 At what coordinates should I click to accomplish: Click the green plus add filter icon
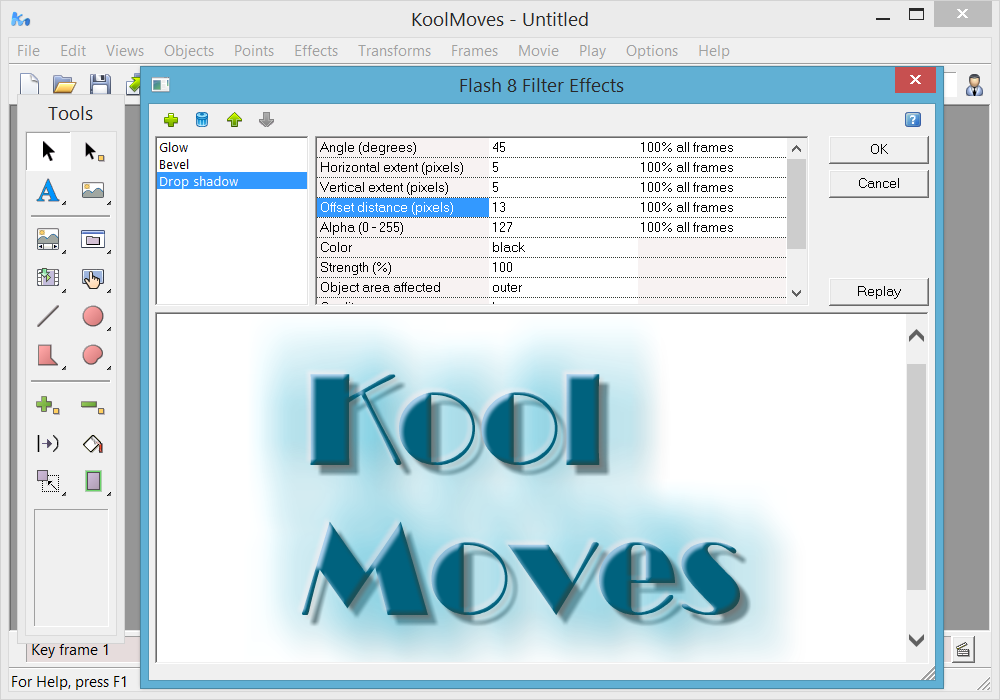(x=171, y=120)
